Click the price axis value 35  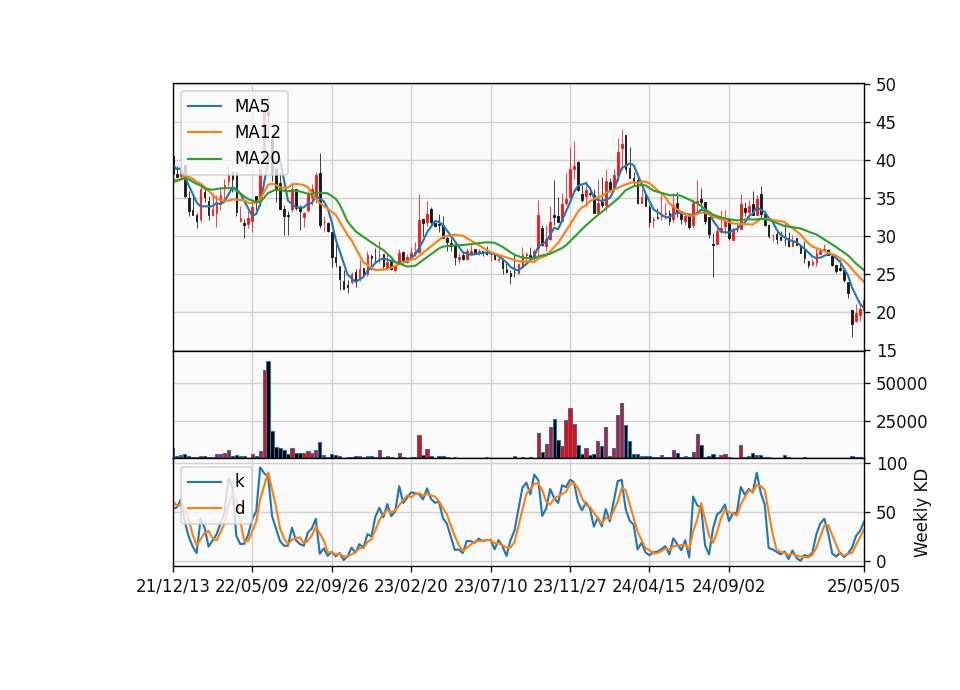(885, 199)
